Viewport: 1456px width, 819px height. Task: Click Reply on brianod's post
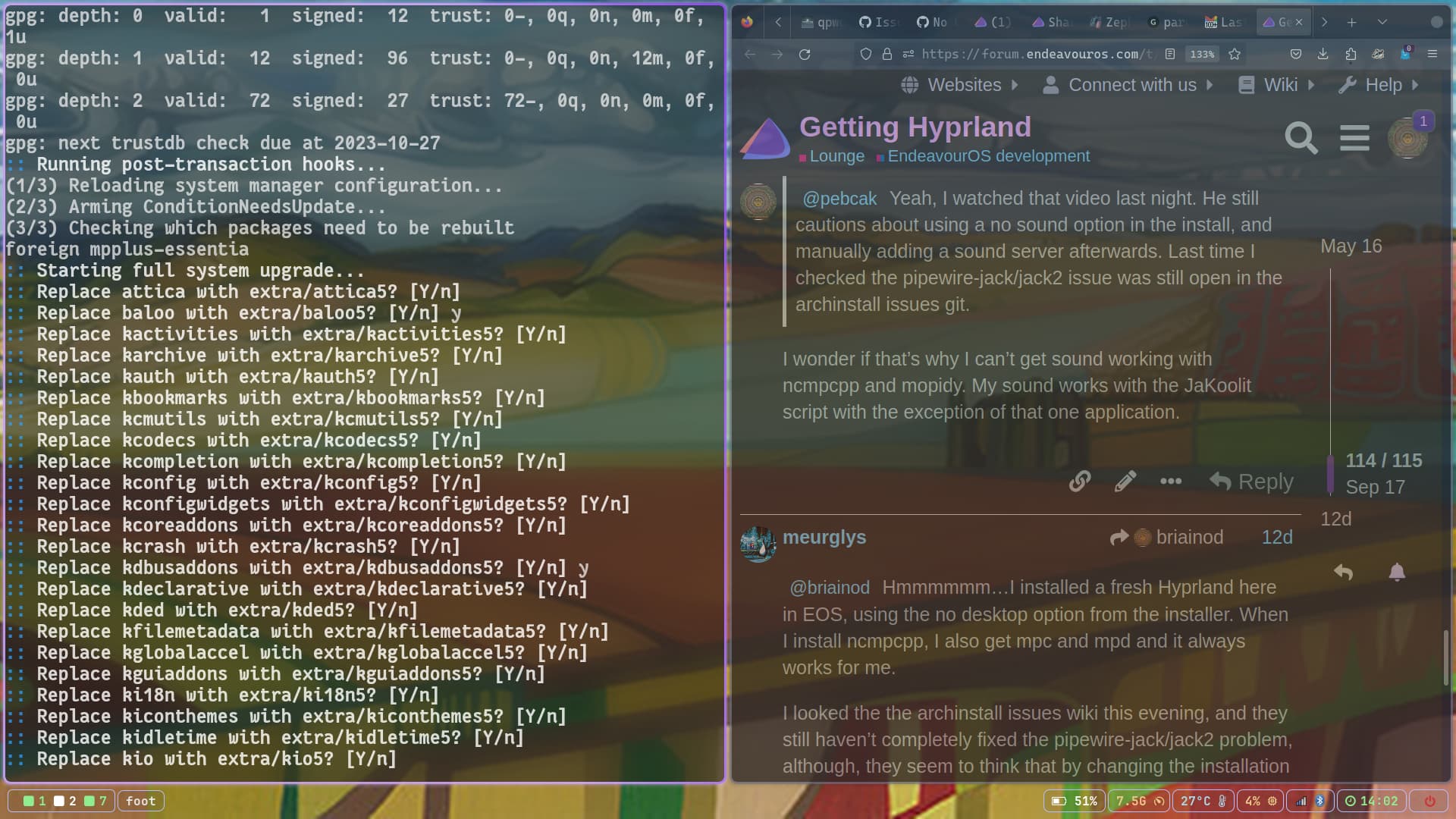[x=1252, y=481]
